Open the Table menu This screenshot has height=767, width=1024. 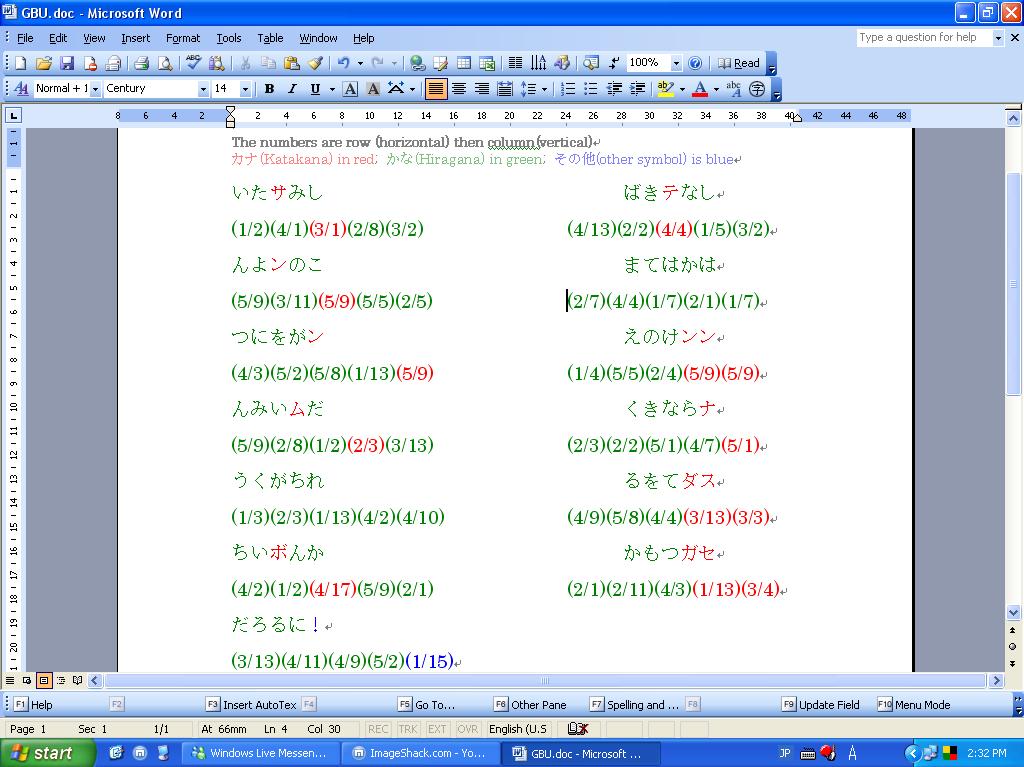(x=270, y=38)
